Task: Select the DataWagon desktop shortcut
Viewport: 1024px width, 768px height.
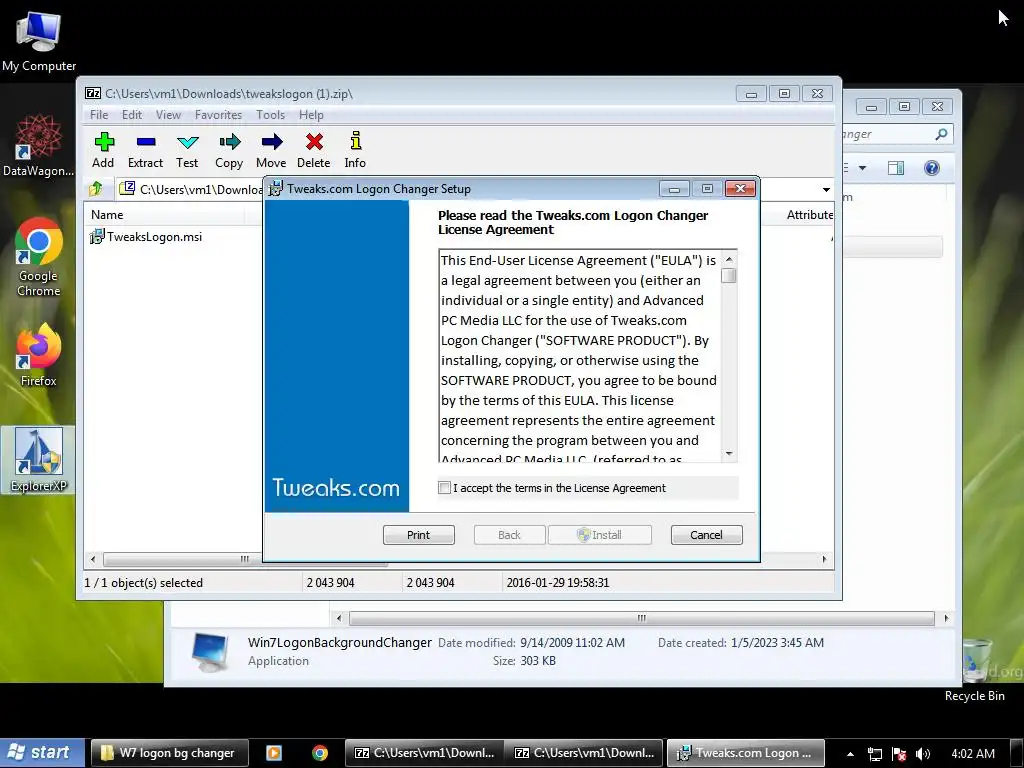Action: pos(39,146)
